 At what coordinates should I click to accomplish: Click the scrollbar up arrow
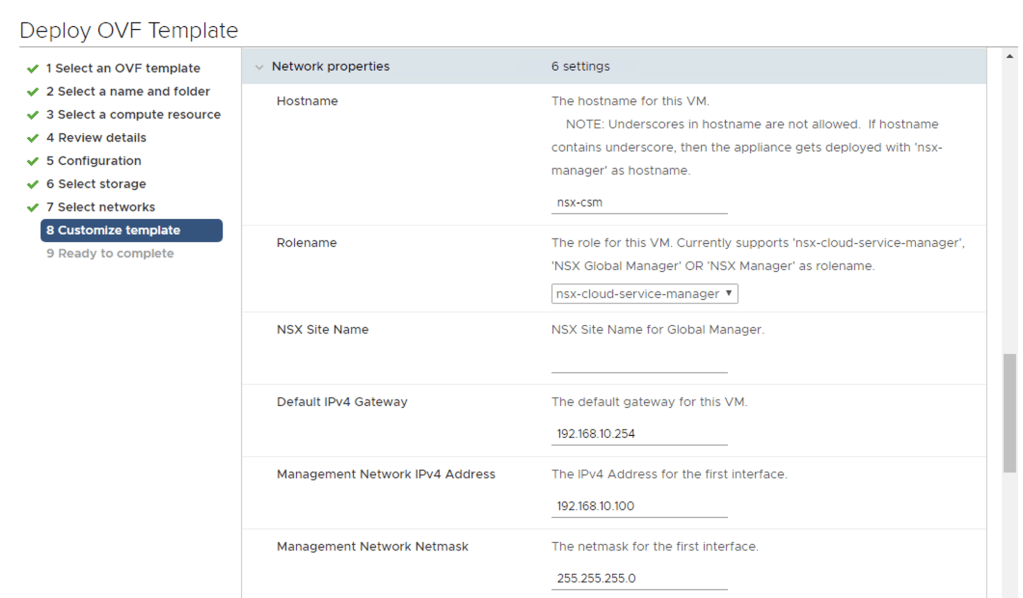tap(1009, 56)
